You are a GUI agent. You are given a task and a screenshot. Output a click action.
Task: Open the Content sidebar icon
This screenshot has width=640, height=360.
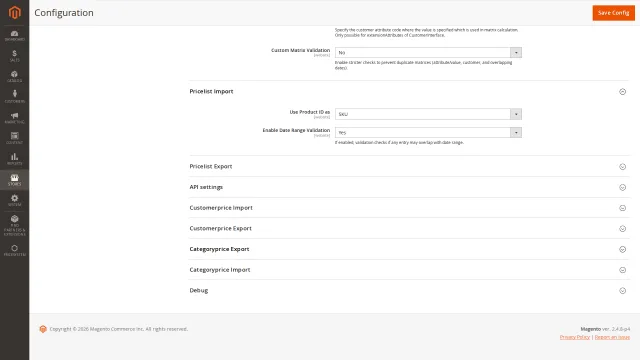tap(15, 138)
